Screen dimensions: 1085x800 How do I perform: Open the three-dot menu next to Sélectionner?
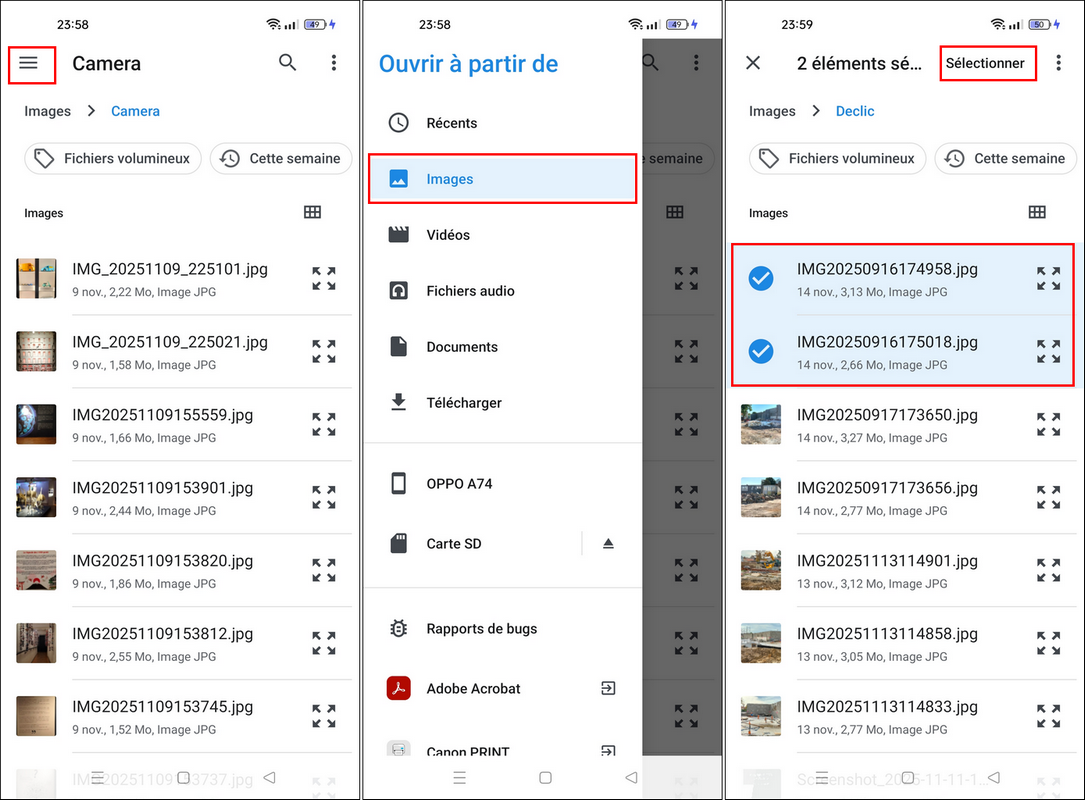1059,63
